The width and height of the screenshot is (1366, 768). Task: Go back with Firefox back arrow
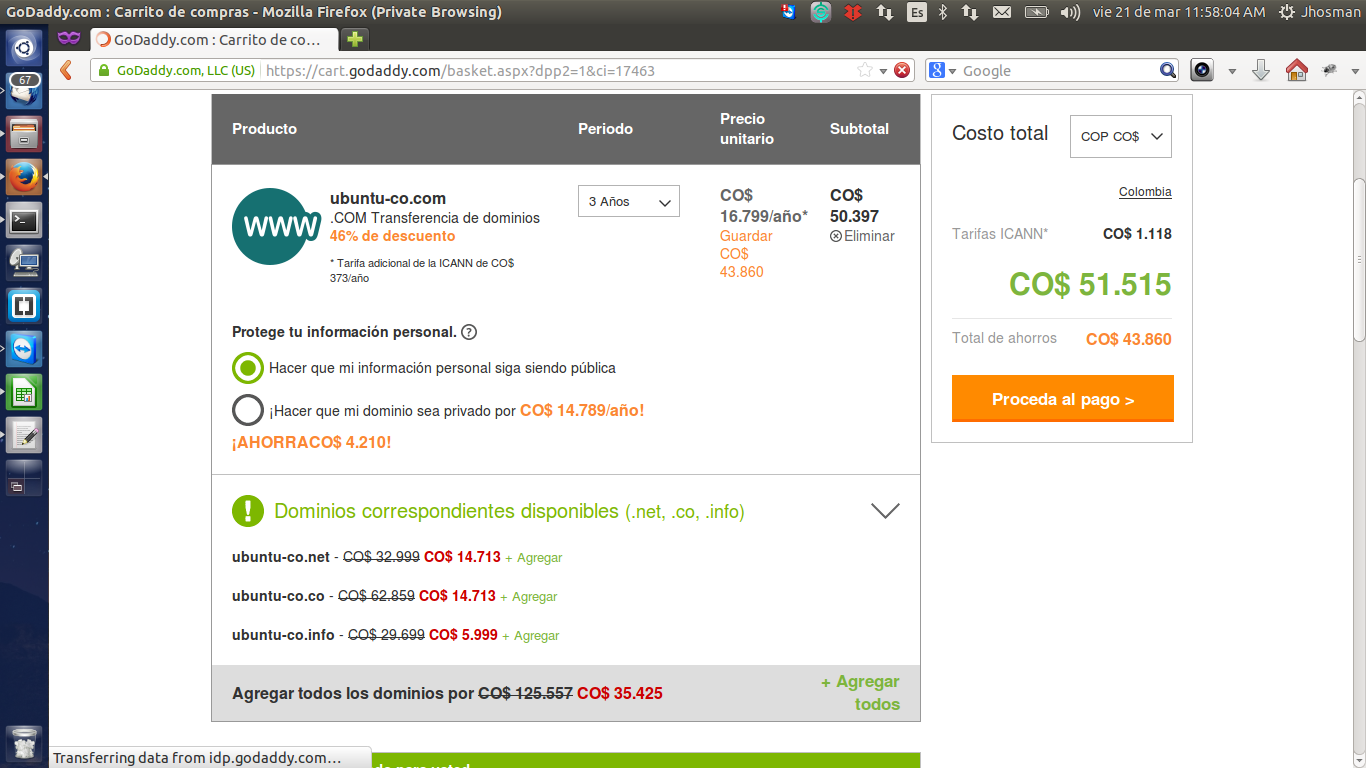tap(67, 70)
